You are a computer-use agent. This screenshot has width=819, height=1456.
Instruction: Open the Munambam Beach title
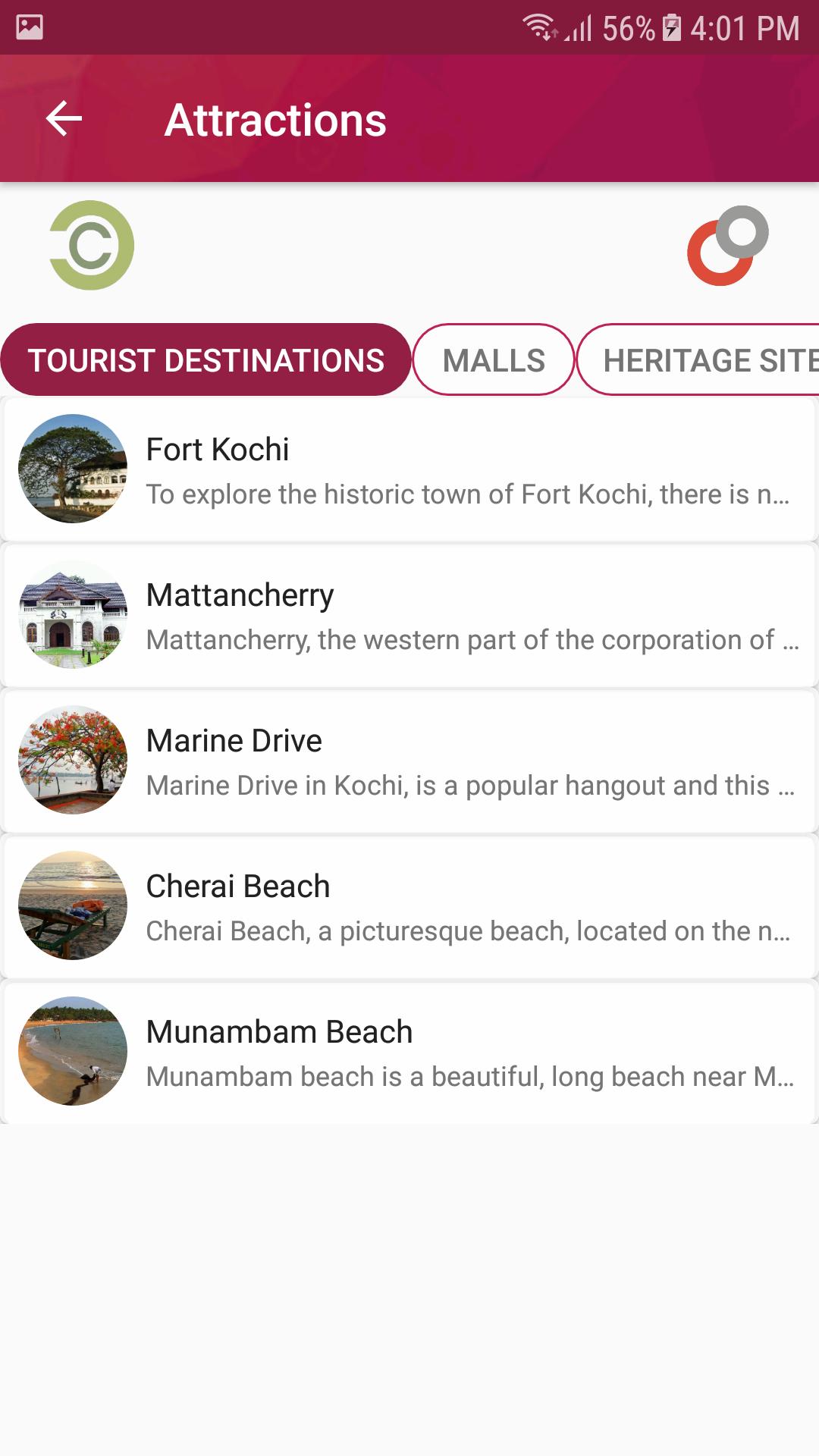279,1032
